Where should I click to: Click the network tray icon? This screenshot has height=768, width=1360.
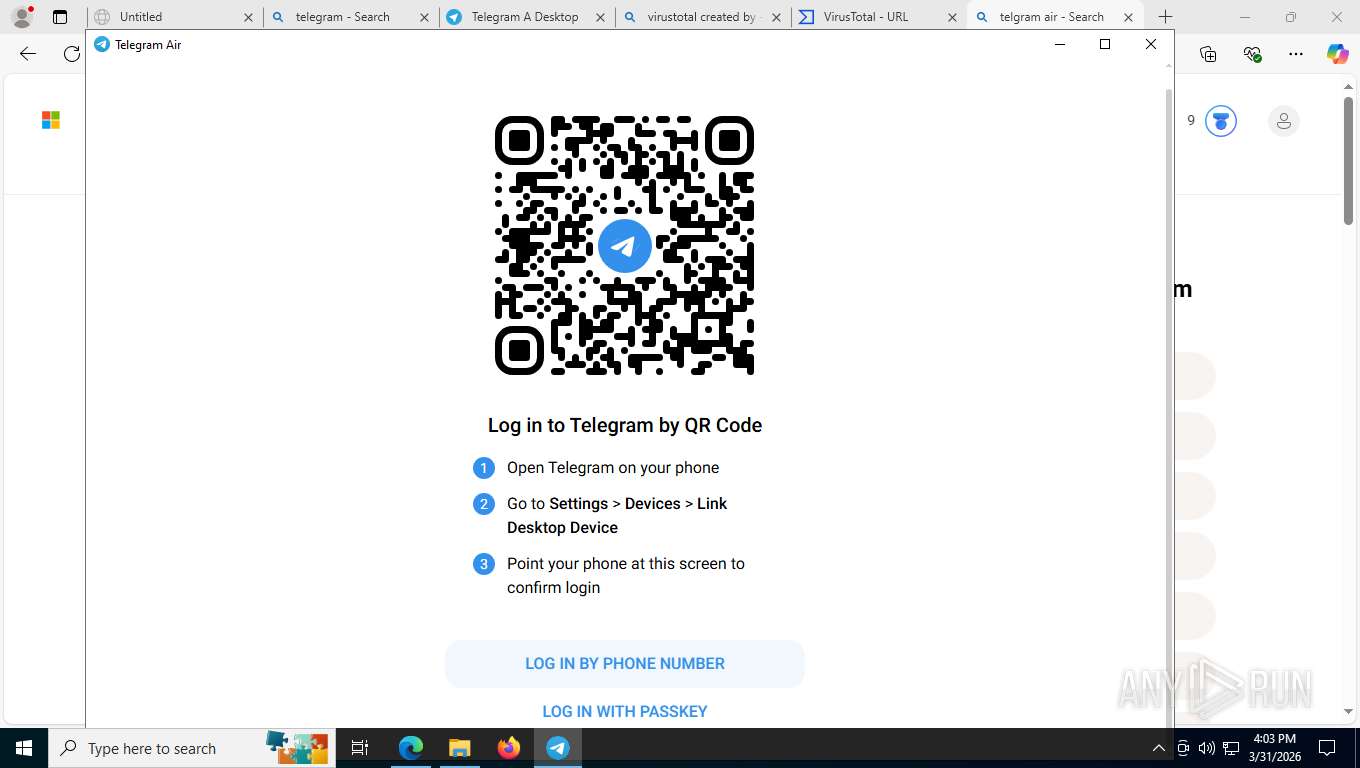(x=1231, y=748)
